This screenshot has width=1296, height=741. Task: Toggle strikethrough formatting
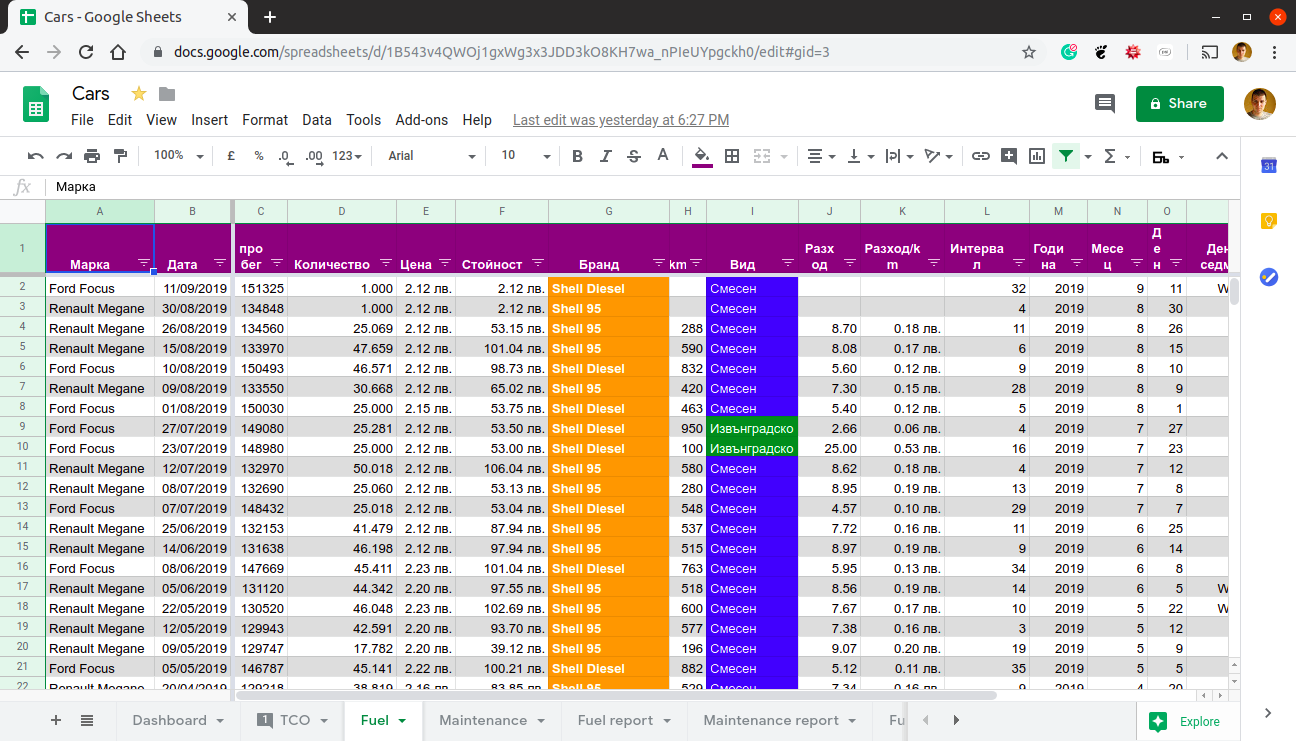click(633, 156)
